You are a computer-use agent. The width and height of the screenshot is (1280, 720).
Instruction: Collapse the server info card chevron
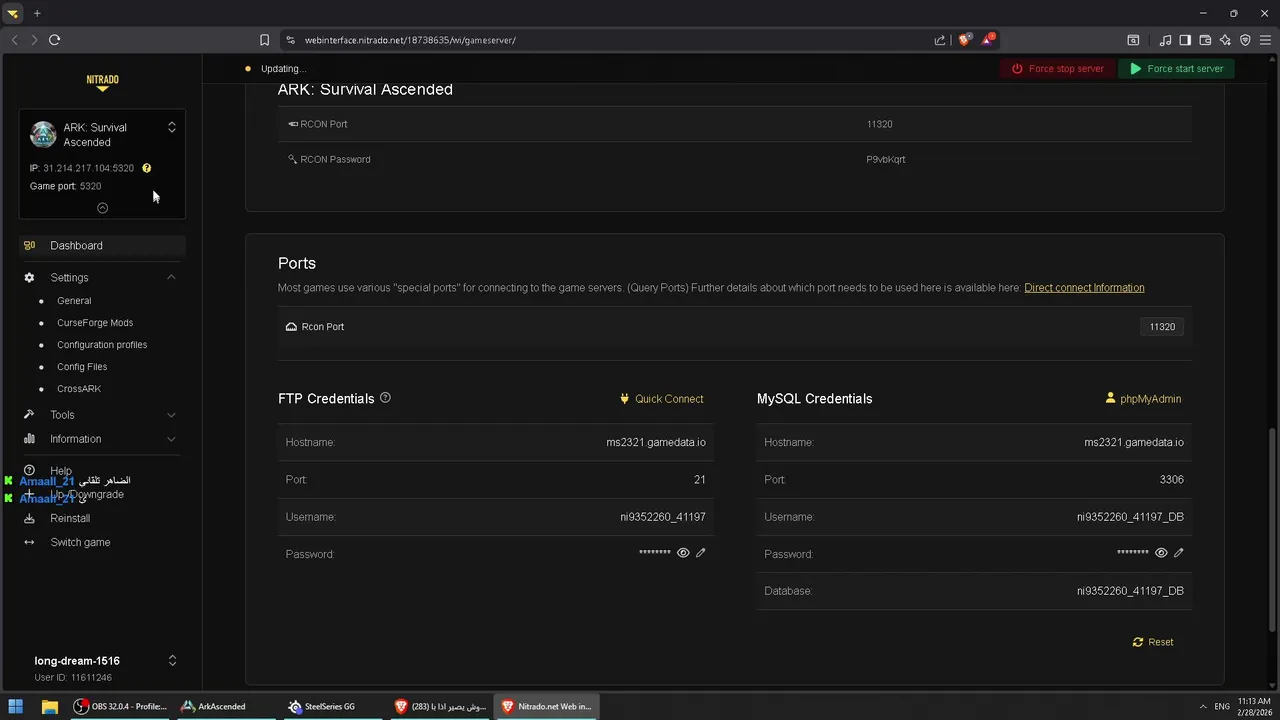102,208
